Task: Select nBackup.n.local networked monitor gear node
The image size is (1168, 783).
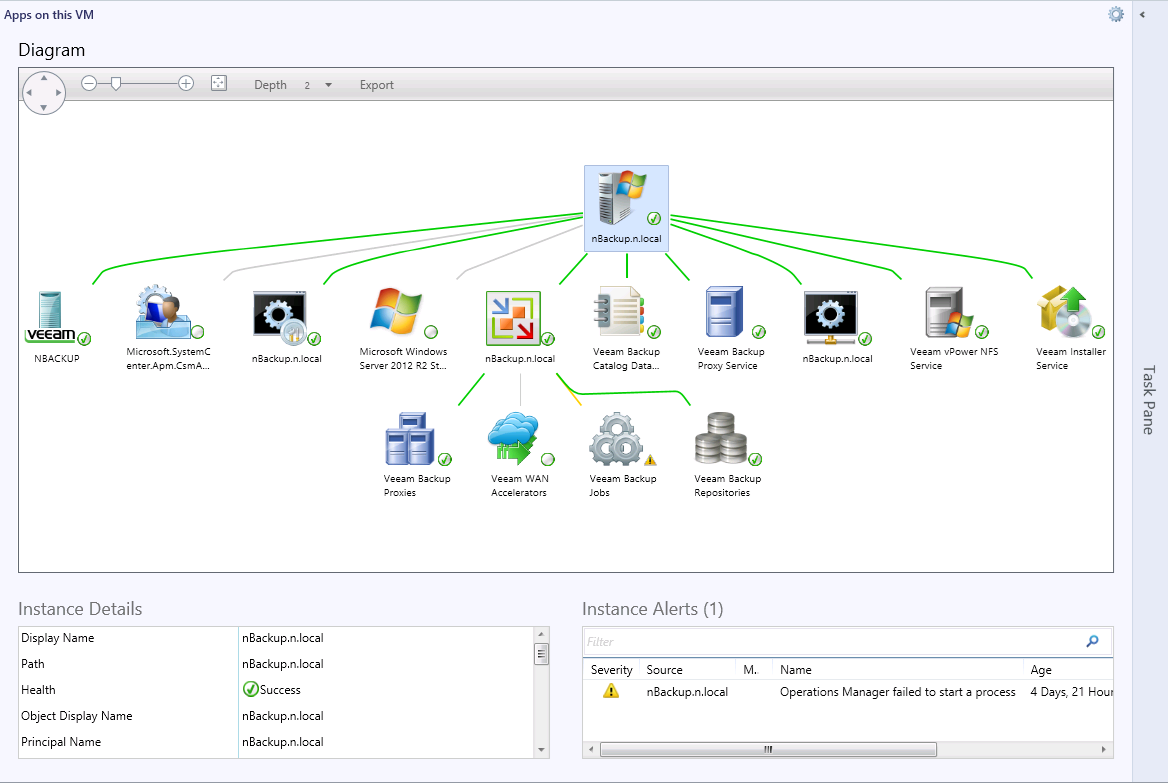Action: 837,326
